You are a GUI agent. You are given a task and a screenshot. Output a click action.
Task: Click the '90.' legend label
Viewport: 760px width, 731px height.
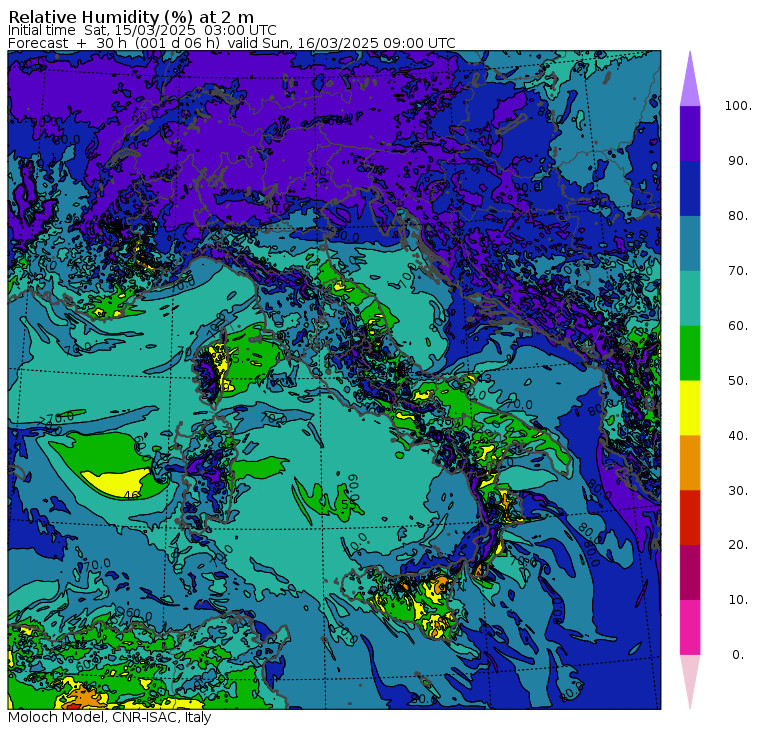click(x=738, y=161)
